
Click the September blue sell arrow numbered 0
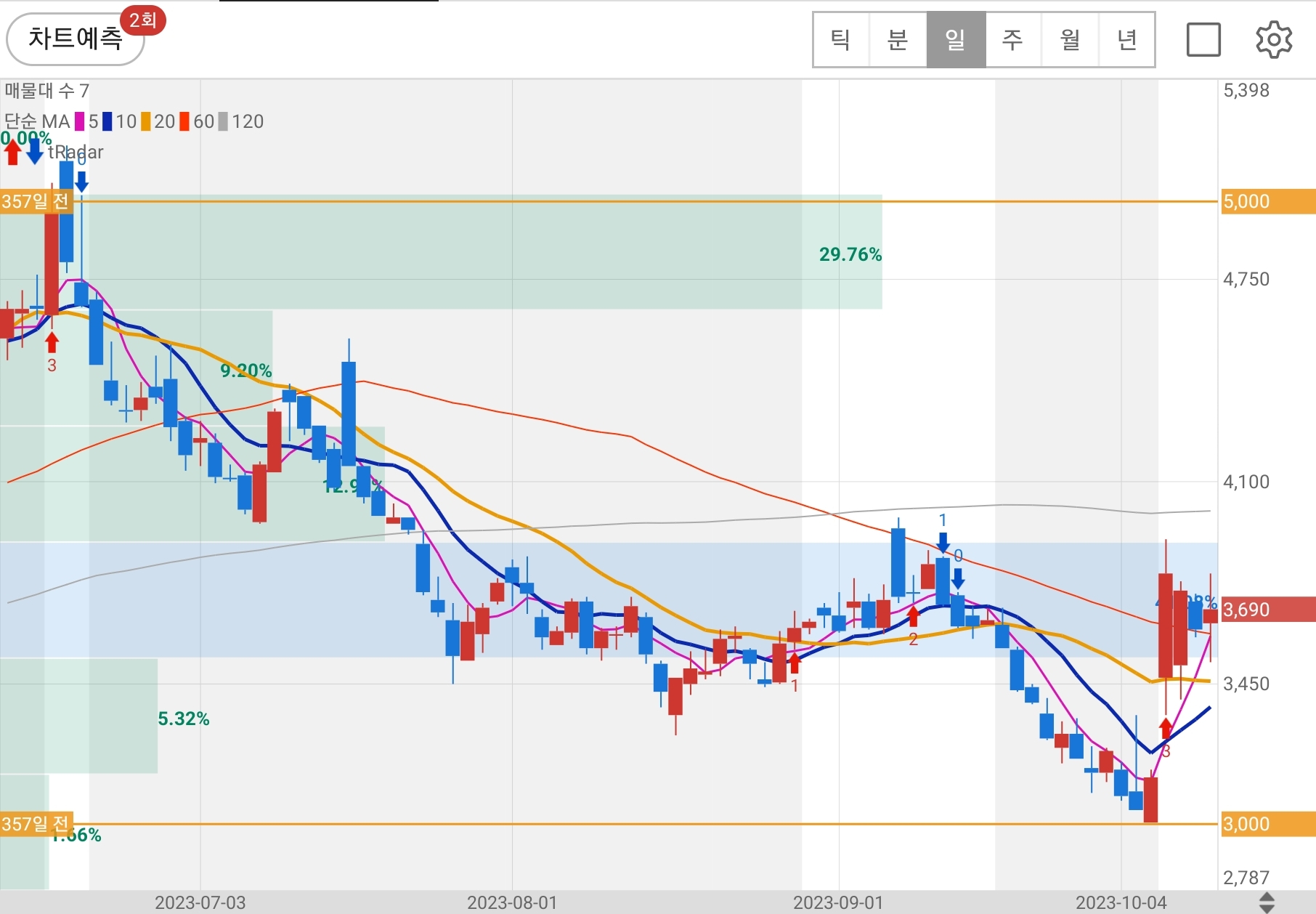pos(958,578)
